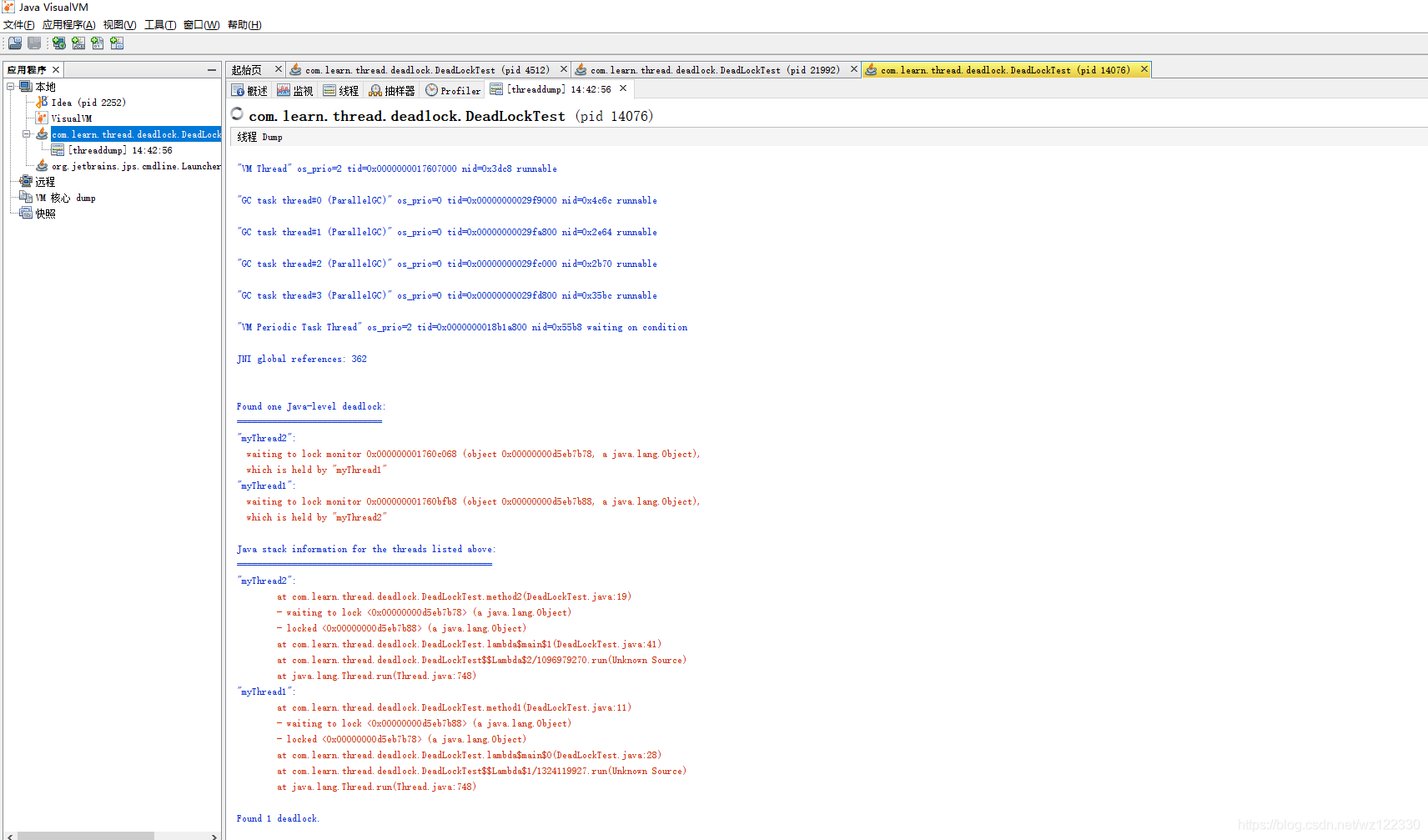1428x840 pixels.
Task: Open the 抽样器 sampler subtab
Action: tap(392, 90)
